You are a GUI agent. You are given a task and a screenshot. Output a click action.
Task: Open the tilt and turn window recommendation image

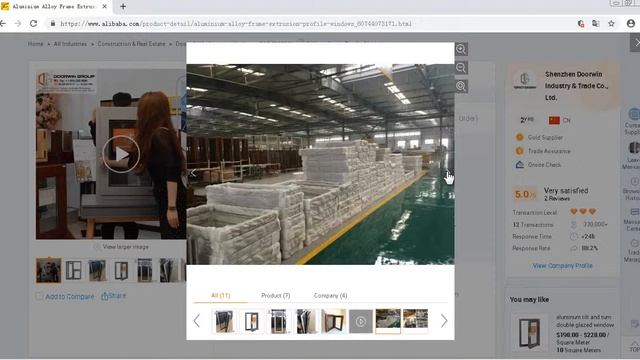point(529,333)
